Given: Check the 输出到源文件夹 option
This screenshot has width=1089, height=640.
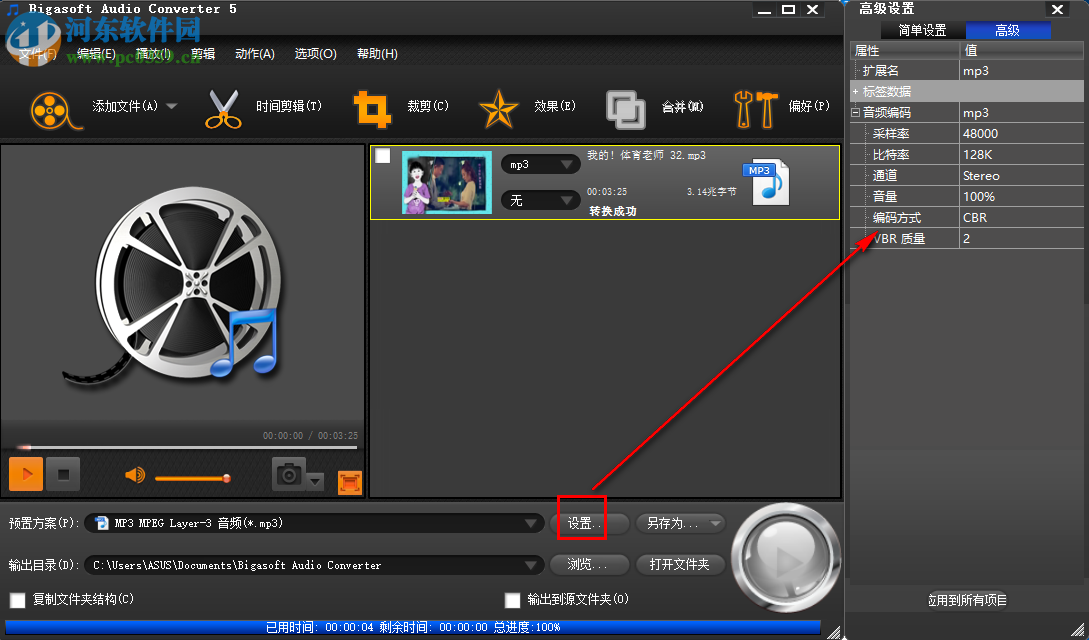Looking at the screenshot, I should [x=512, y=600].
